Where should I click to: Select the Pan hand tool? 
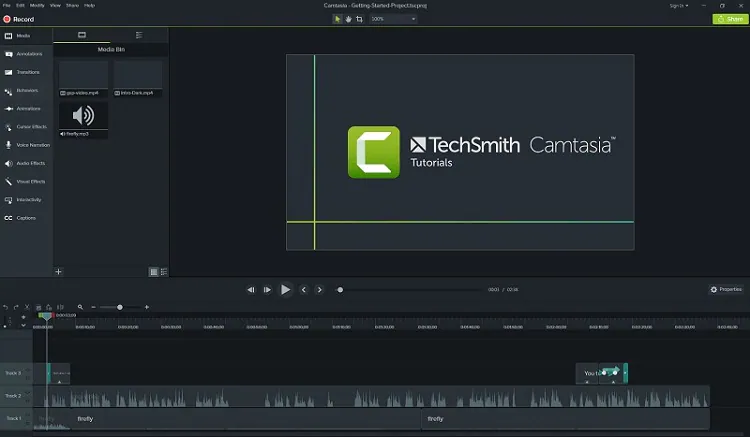348,19
